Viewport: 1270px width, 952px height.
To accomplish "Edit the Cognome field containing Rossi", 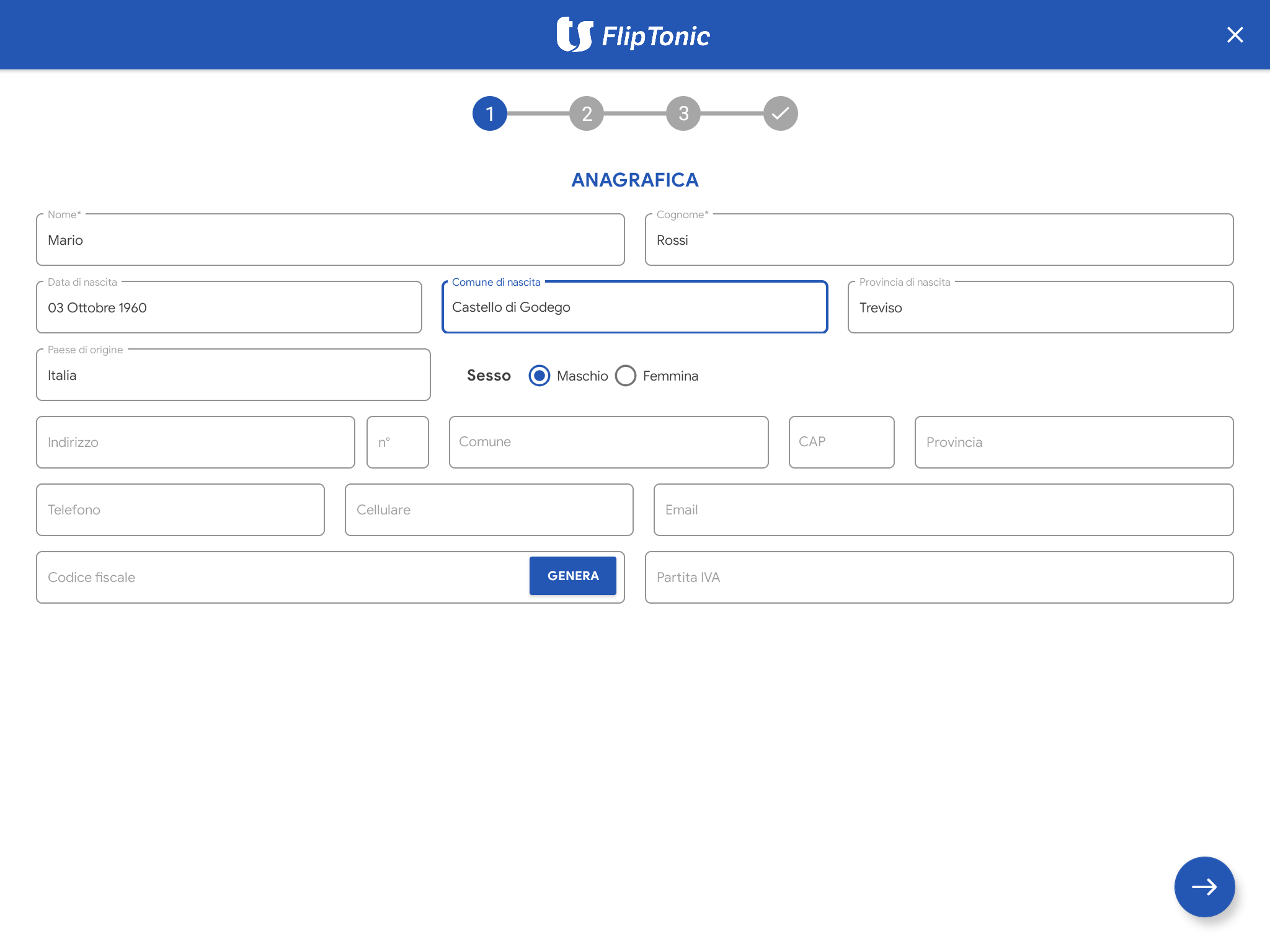I will pos(939,240).
